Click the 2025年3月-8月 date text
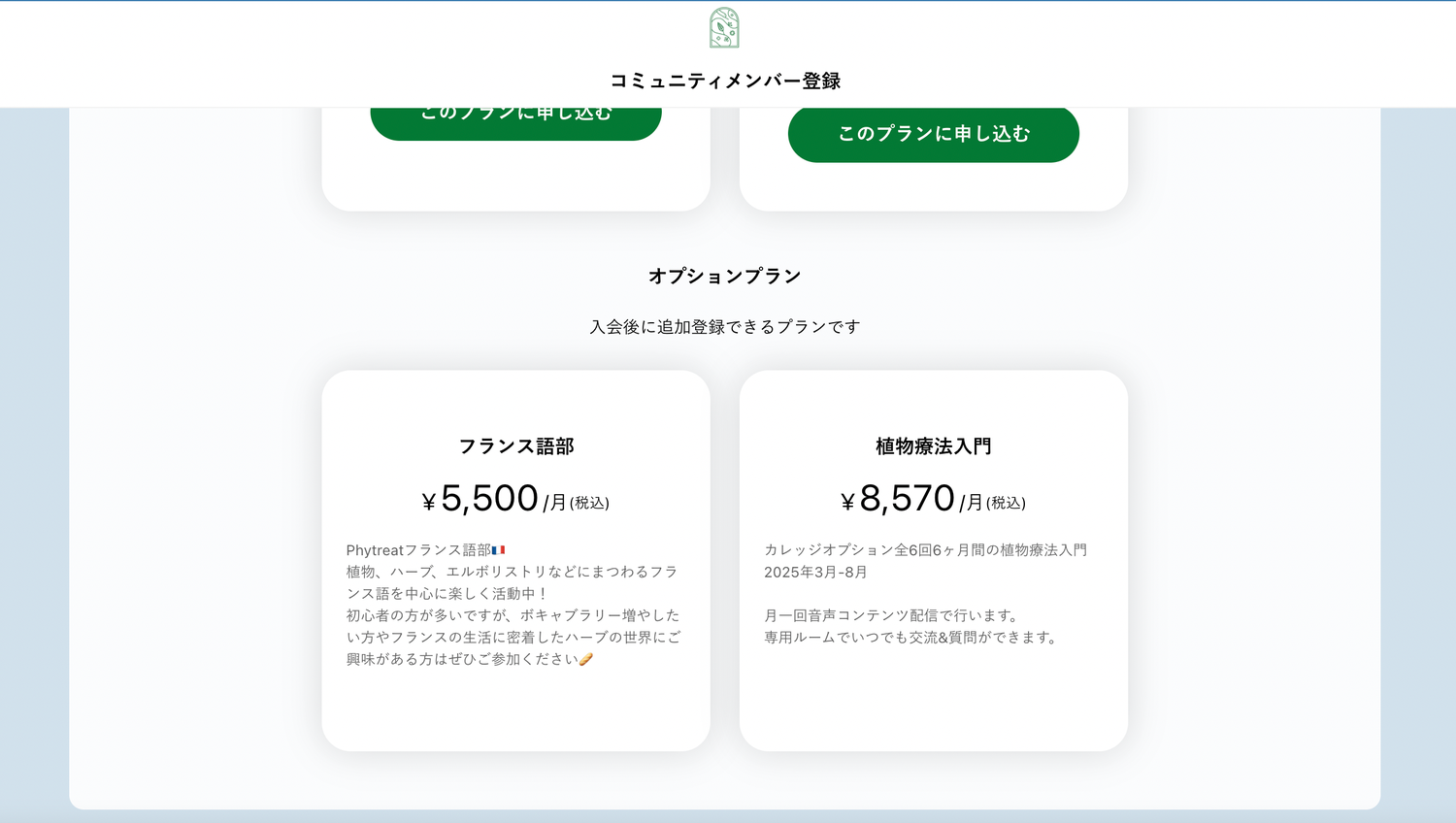 (815, 573)
